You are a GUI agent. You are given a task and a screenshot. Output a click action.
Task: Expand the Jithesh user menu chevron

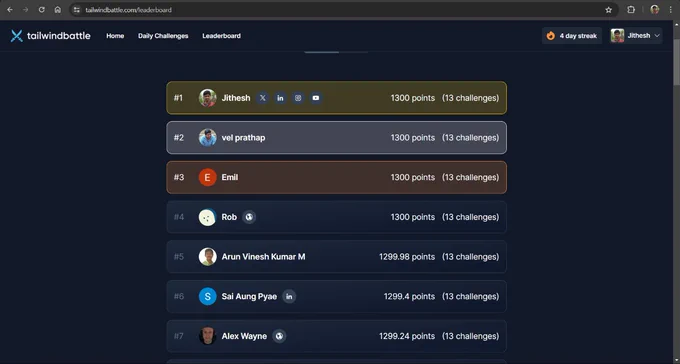[657, 36]
